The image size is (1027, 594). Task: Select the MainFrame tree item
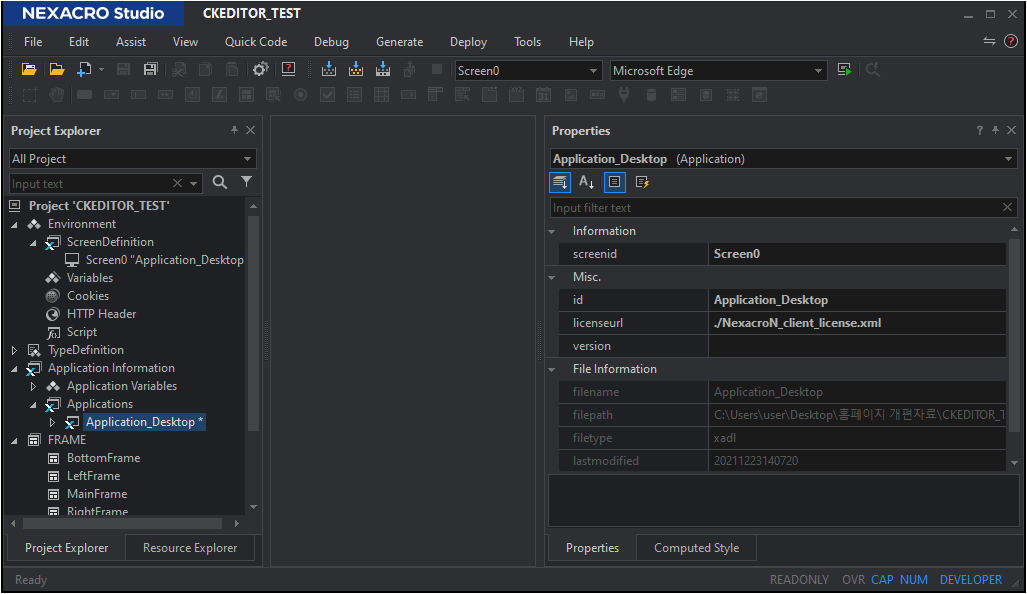[96, 494]
